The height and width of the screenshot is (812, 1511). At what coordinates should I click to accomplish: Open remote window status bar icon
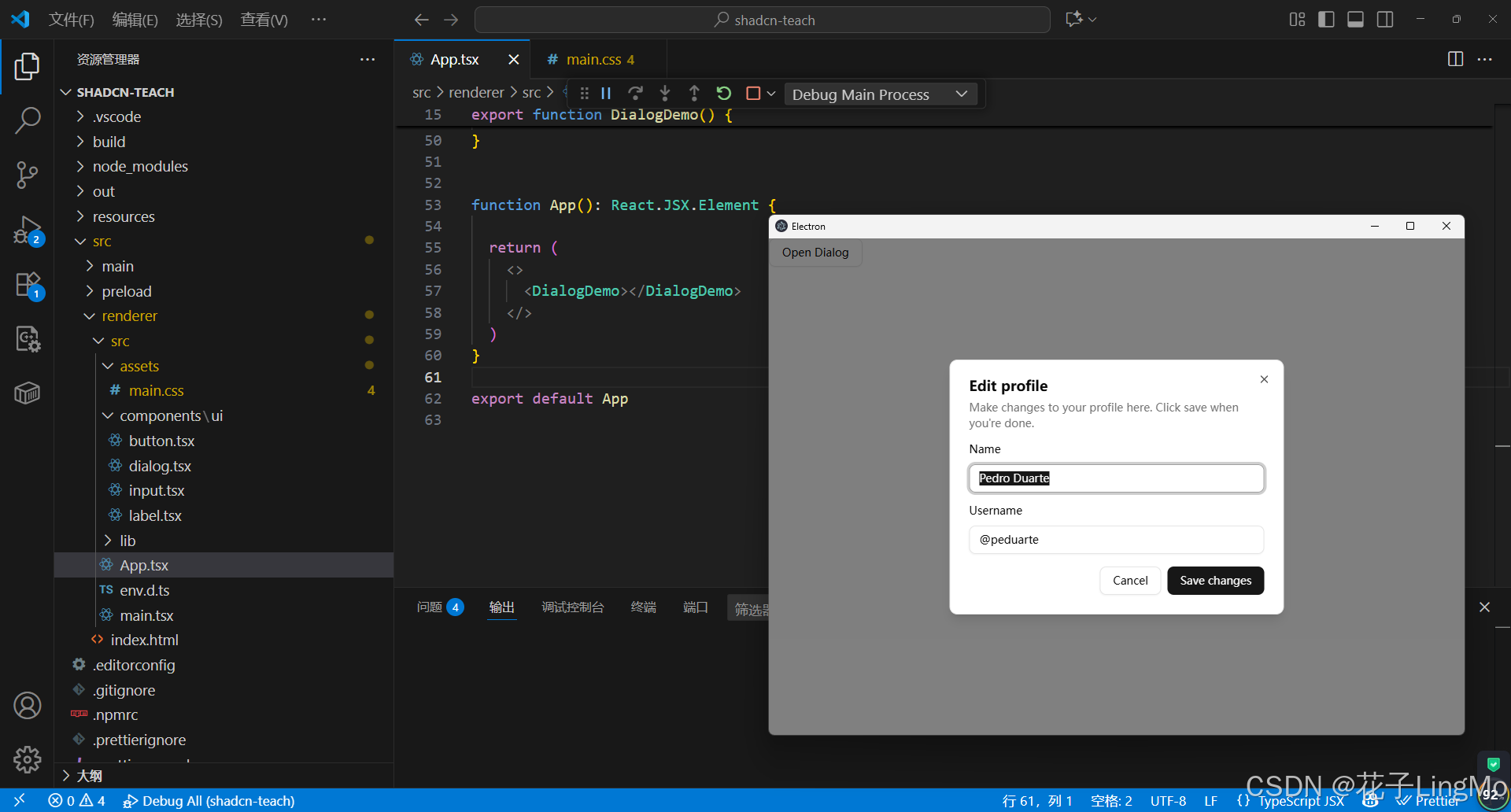pyautogui.click(x=20, y=800)
